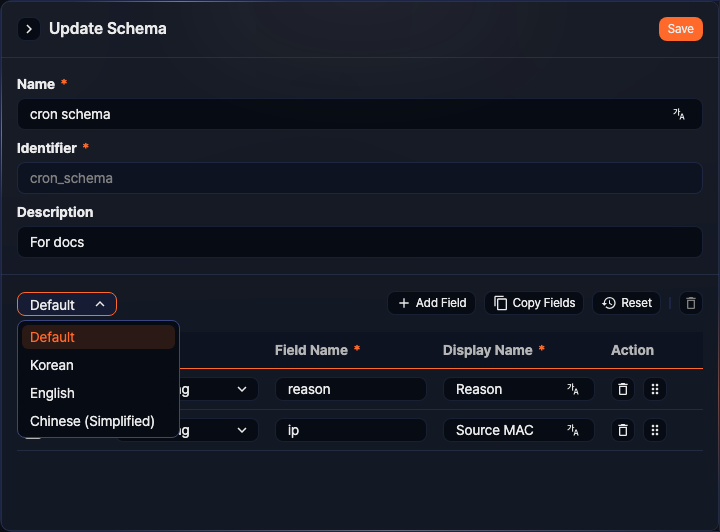Reset the schema fields
720x532 pixels.
coord(627,303)
